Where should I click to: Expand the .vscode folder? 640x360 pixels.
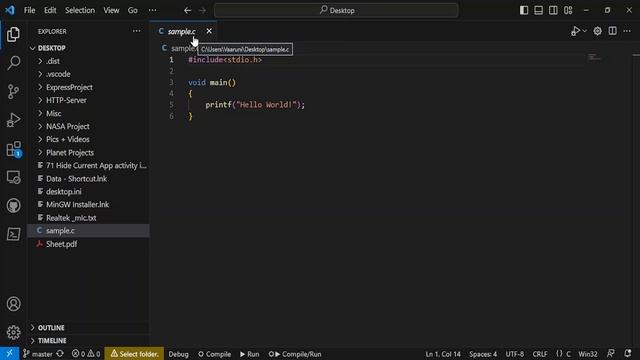pyautogui.click(x=88, y=74)
